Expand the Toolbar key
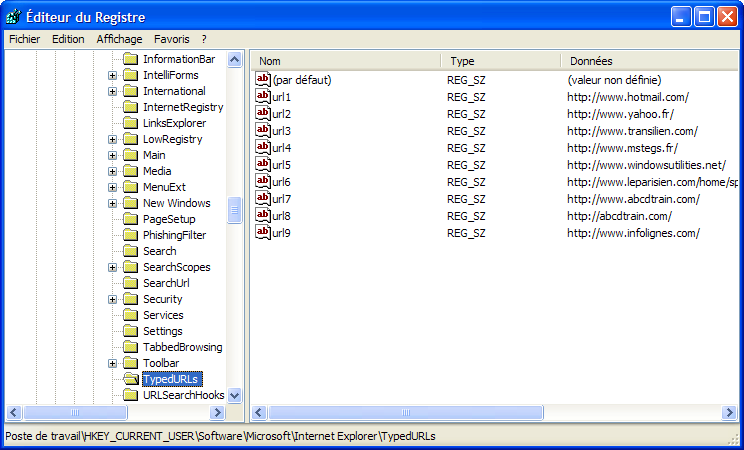Screen dimensions: 744x450 coord(112,364)
